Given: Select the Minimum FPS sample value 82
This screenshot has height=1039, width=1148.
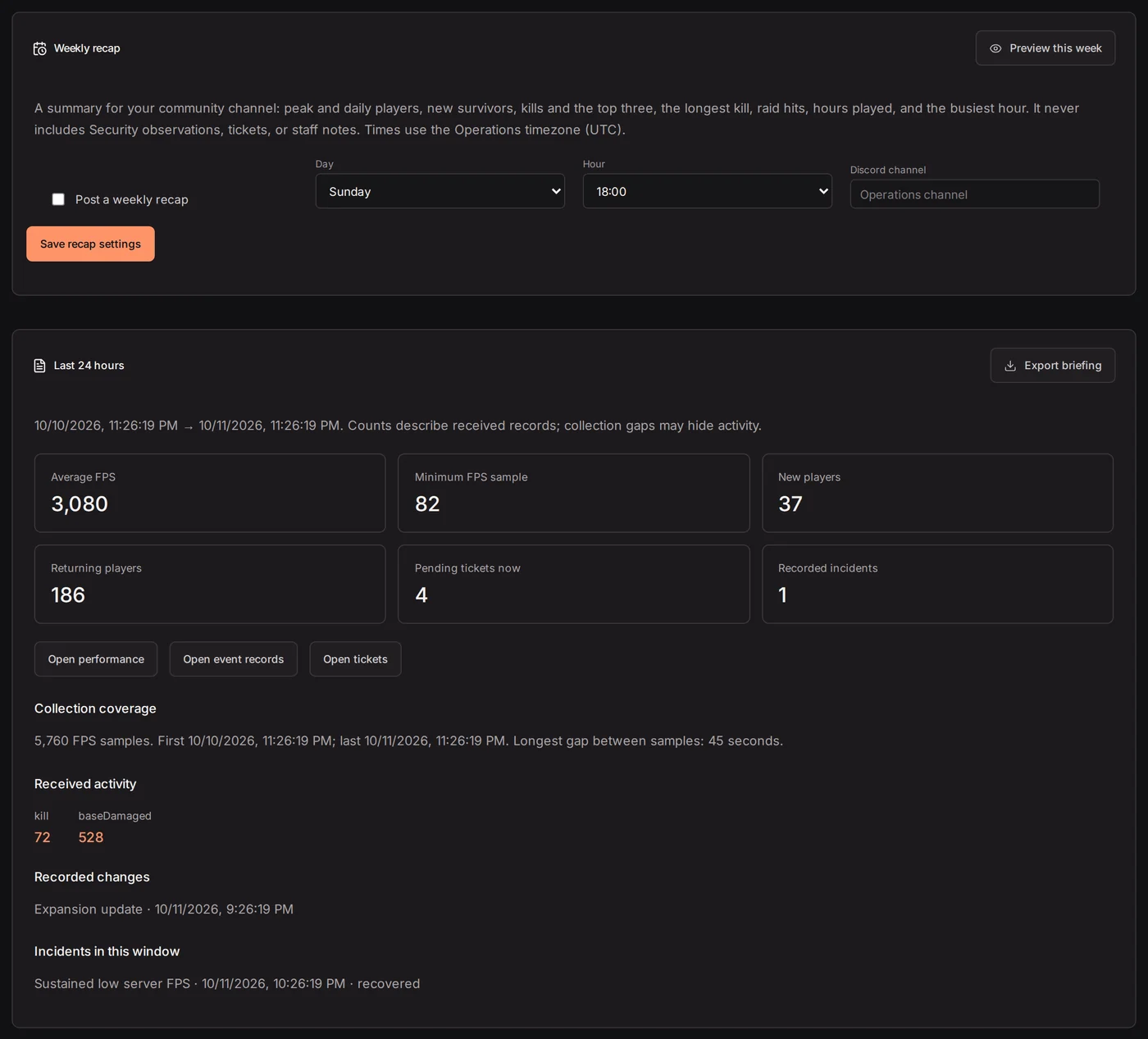Looking at the screenshot, I should click(x=427, y=504).
